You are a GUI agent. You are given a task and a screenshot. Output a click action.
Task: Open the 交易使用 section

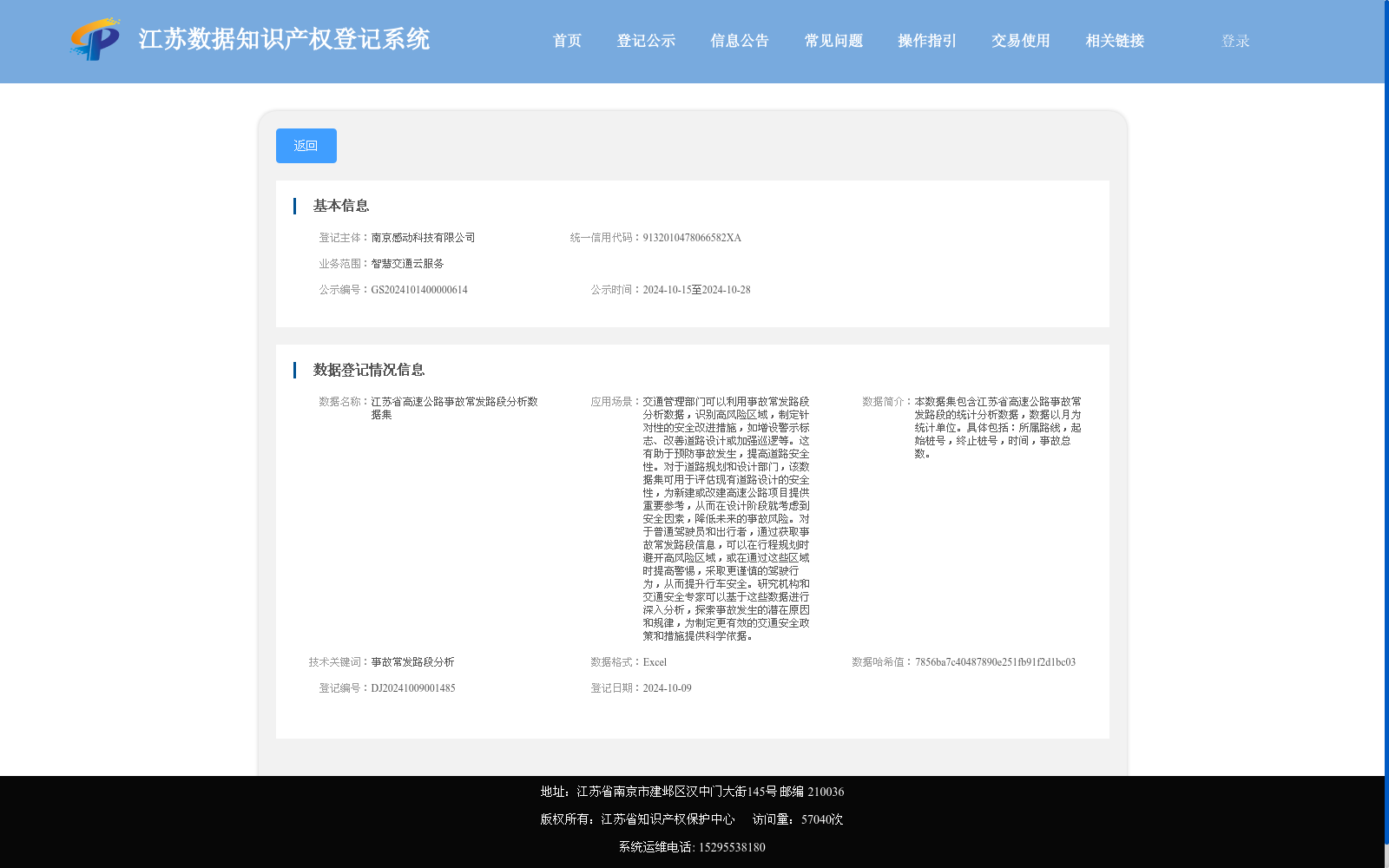tap(1019, 40)
